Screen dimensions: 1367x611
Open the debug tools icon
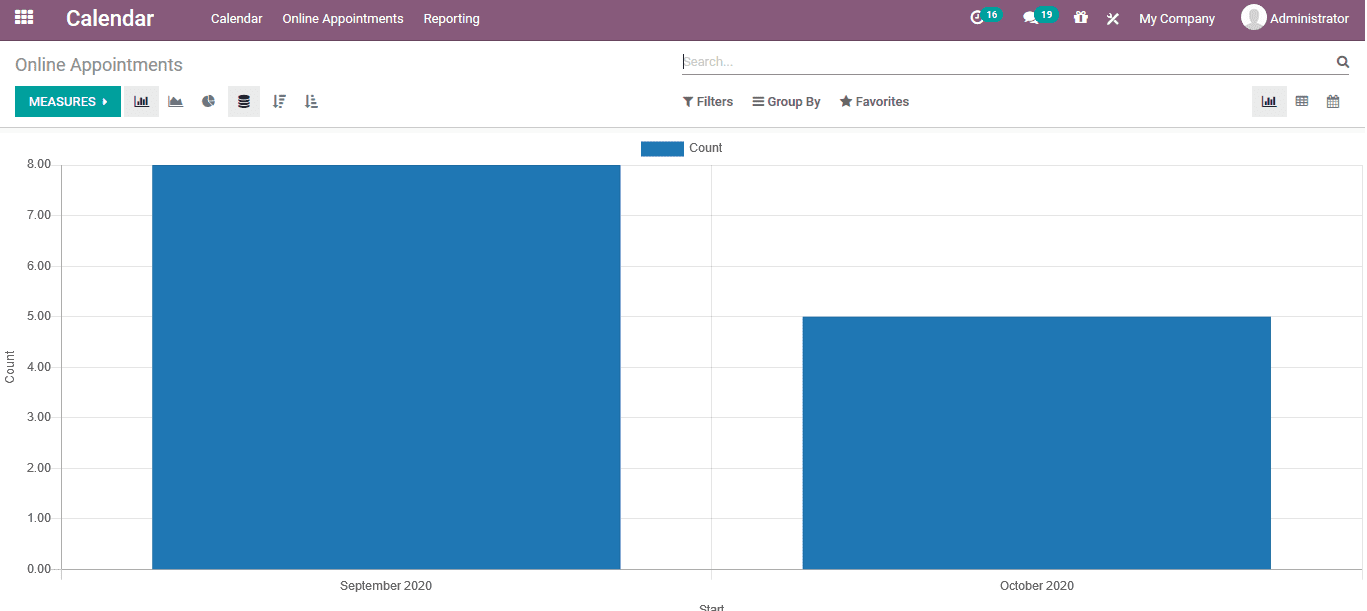1112,19
